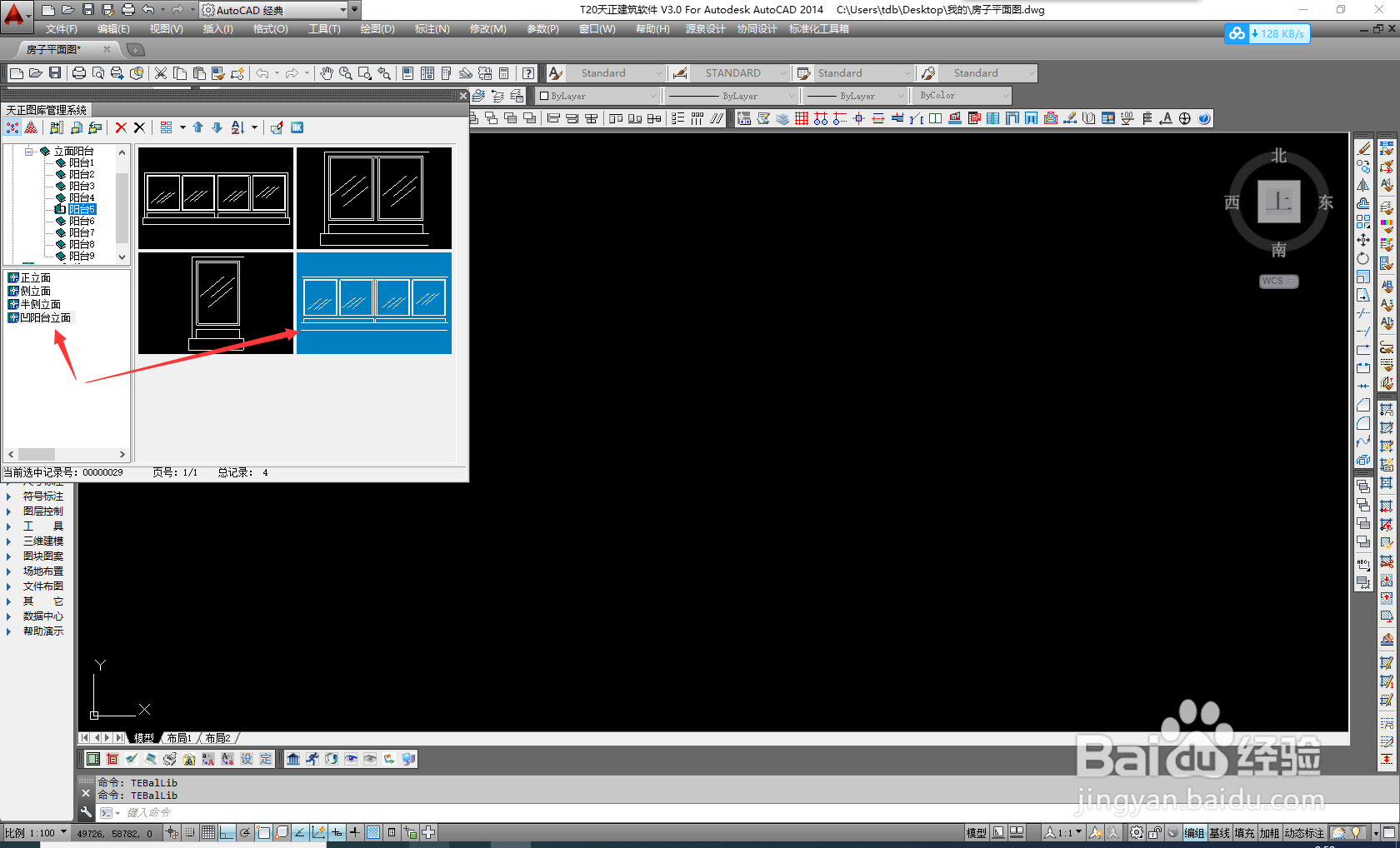Toggle the 填充 status bar button

[1244, 833]
